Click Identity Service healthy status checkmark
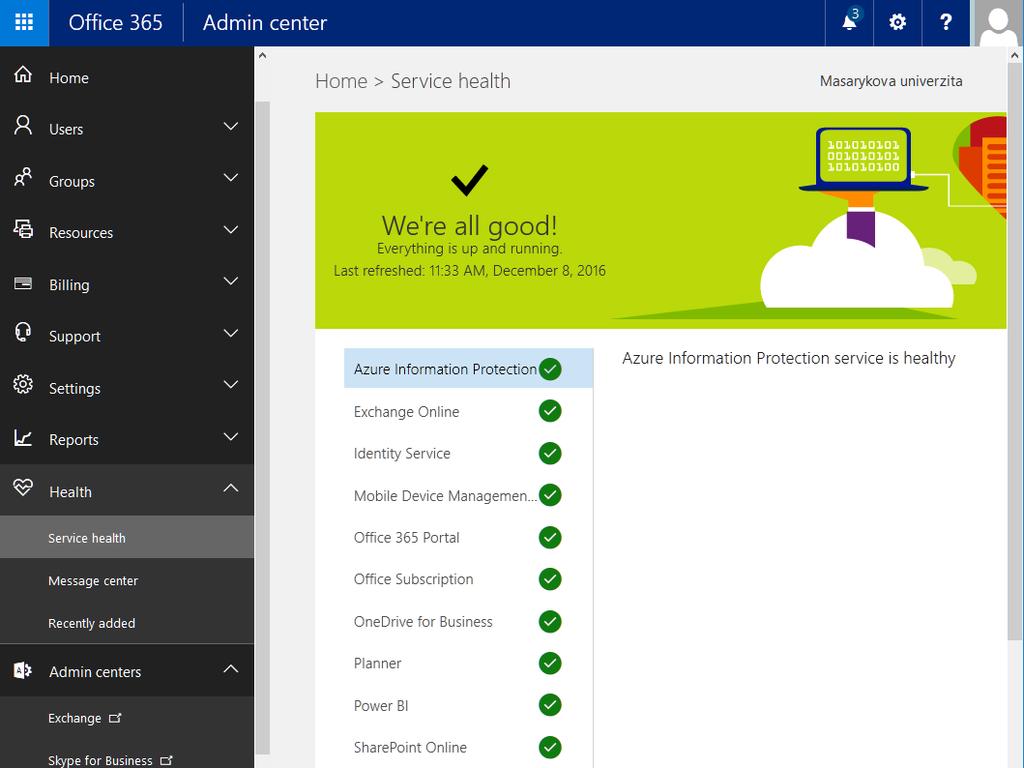 (x=550, y=453)
